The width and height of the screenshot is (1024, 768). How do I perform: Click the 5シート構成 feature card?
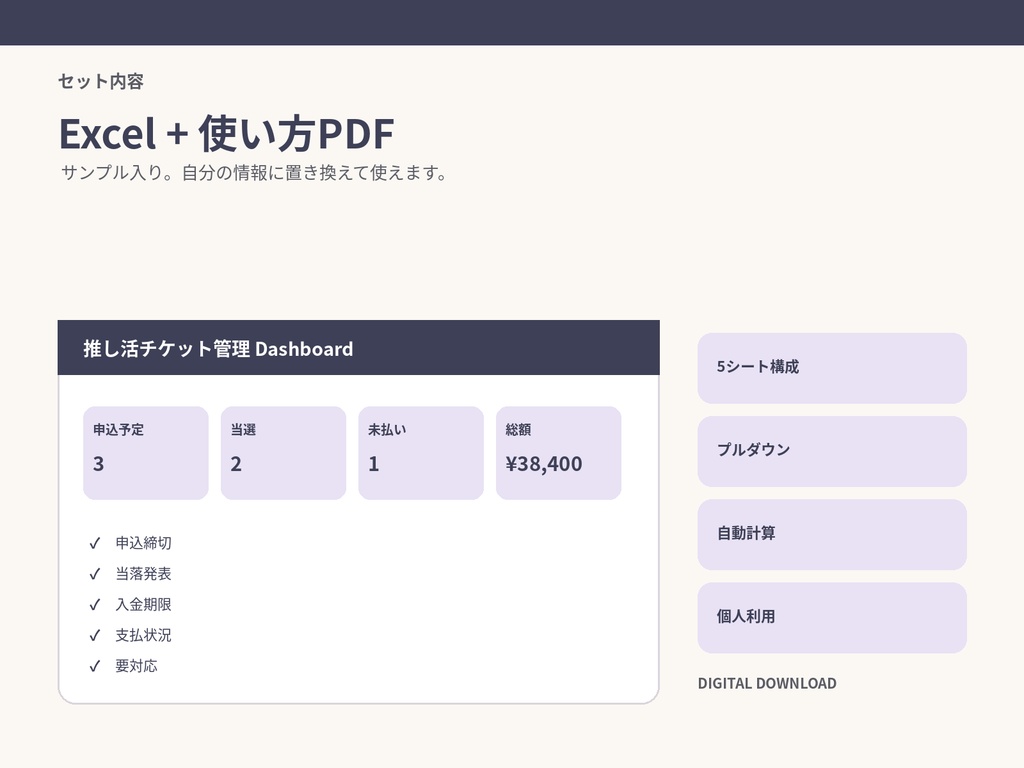(832, 368)
